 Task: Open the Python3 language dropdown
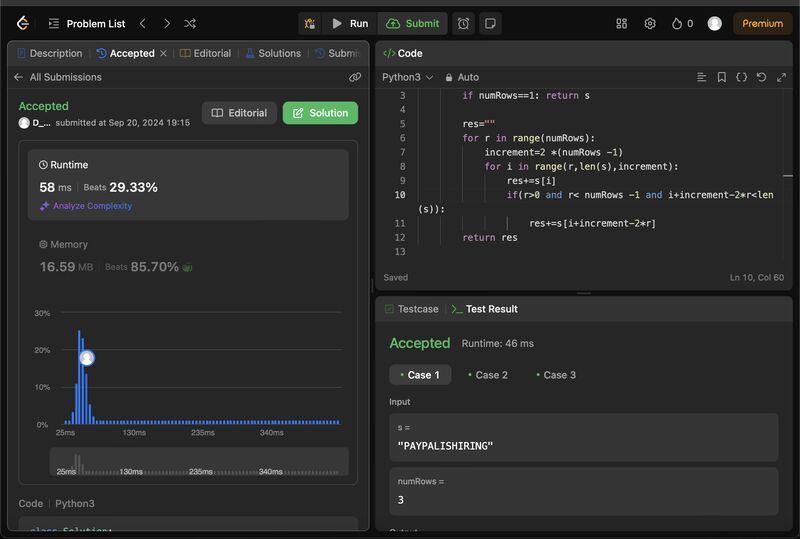pyautogui.click(x=407, y=77)
